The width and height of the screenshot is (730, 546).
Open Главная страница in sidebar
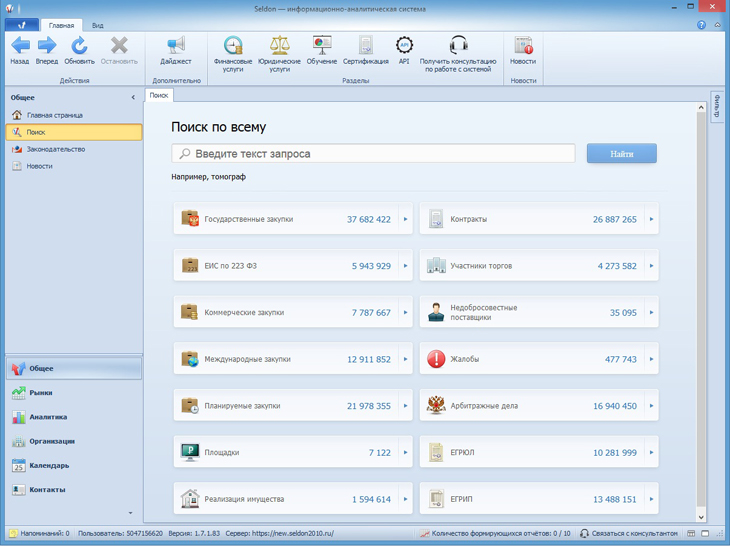[74, 115]
